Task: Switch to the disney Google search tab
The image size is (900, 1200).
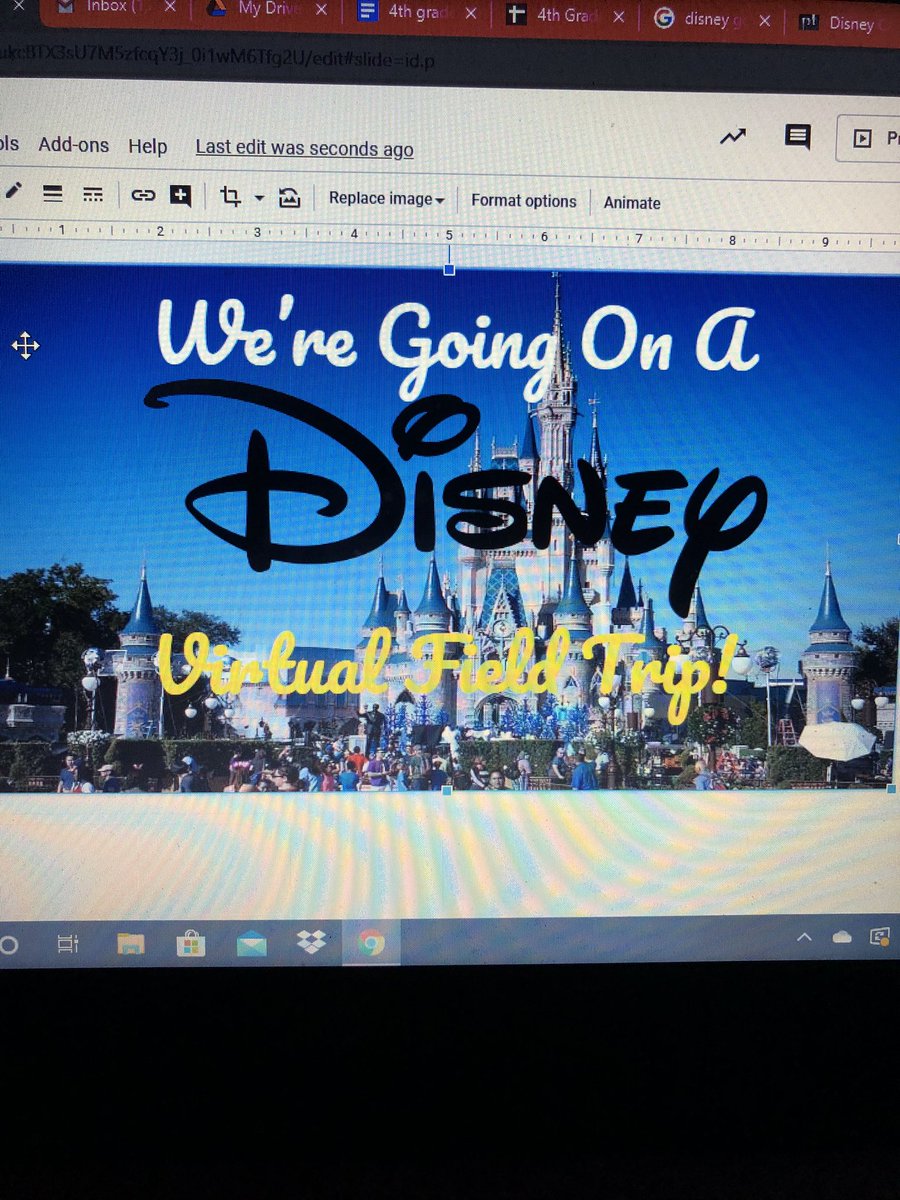Action: pyautogui.click(x=708, y=20)
